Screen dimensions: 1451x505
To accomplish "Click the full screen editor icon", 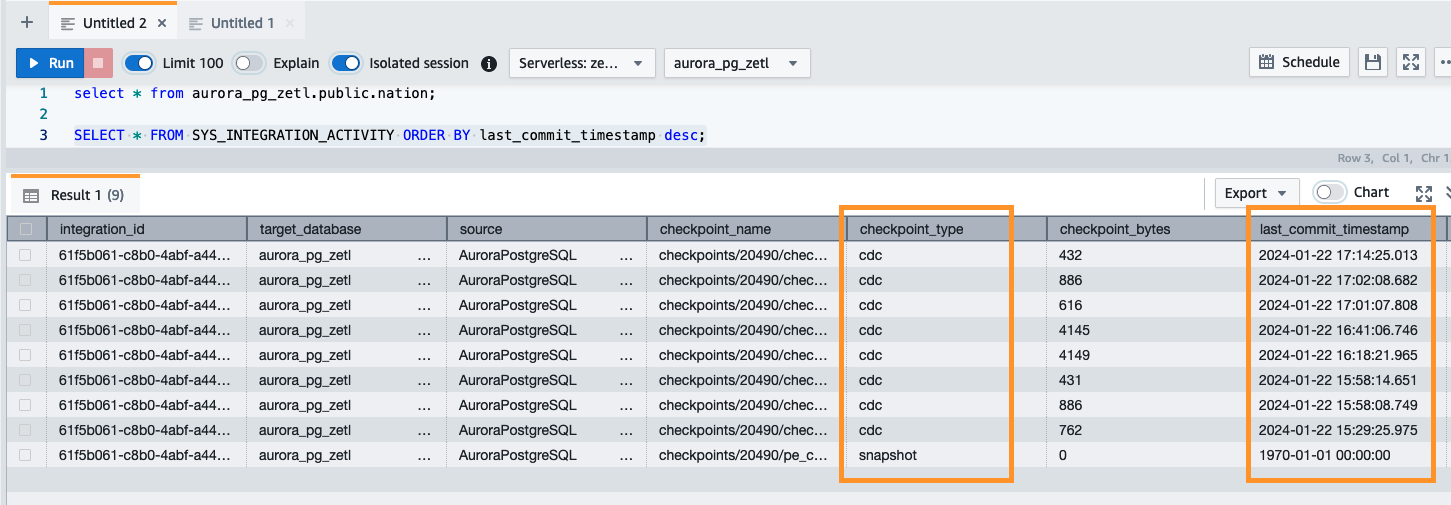I will [x=1411, y=62].
